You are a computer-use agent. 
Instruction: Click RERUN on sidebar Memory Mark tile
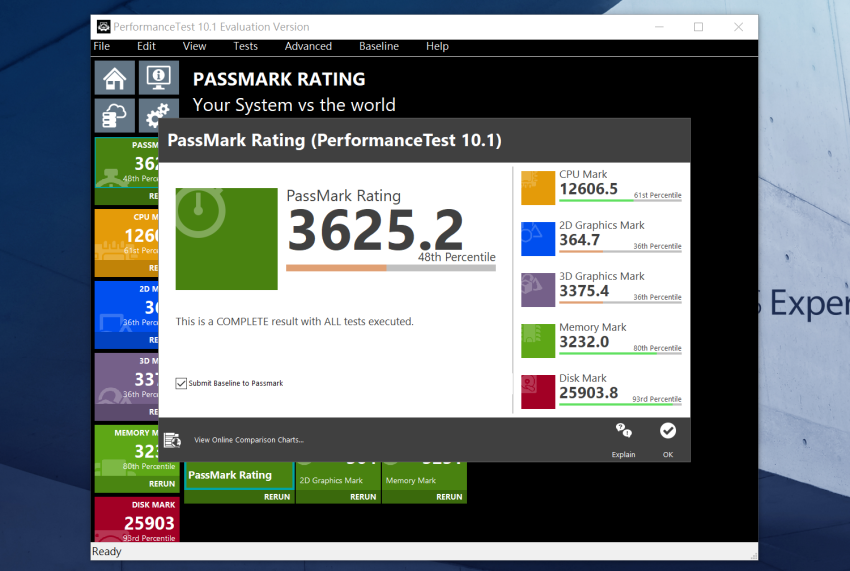pyautogui.click(x=162, y=484)
